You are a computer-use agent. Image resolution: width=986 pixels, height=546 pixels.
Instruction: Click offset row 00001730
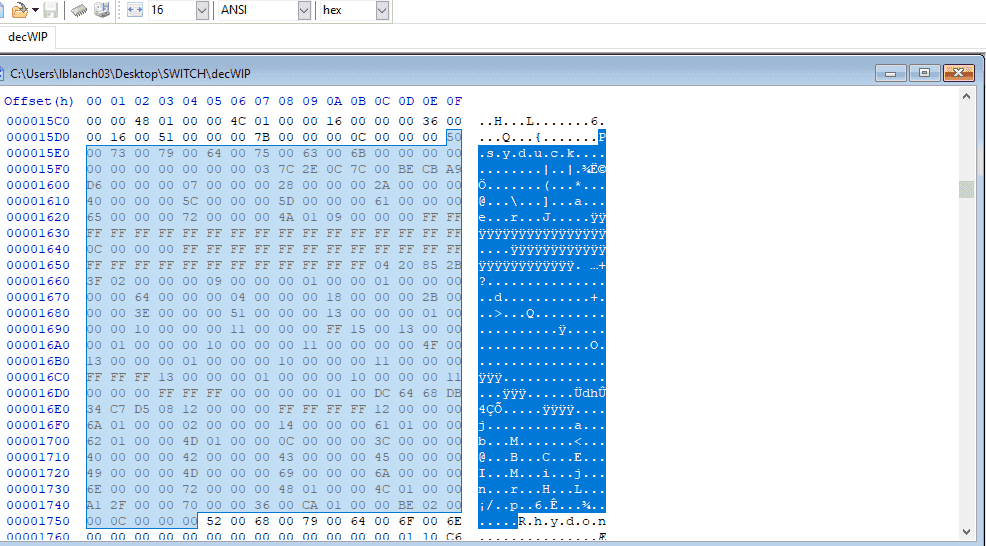[38, 489]
